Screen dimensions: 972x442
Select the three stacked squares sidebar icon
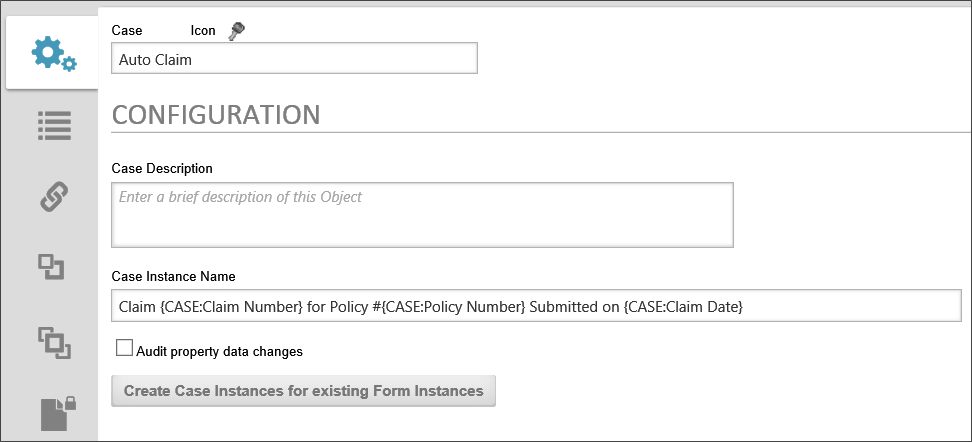point(52,340)
